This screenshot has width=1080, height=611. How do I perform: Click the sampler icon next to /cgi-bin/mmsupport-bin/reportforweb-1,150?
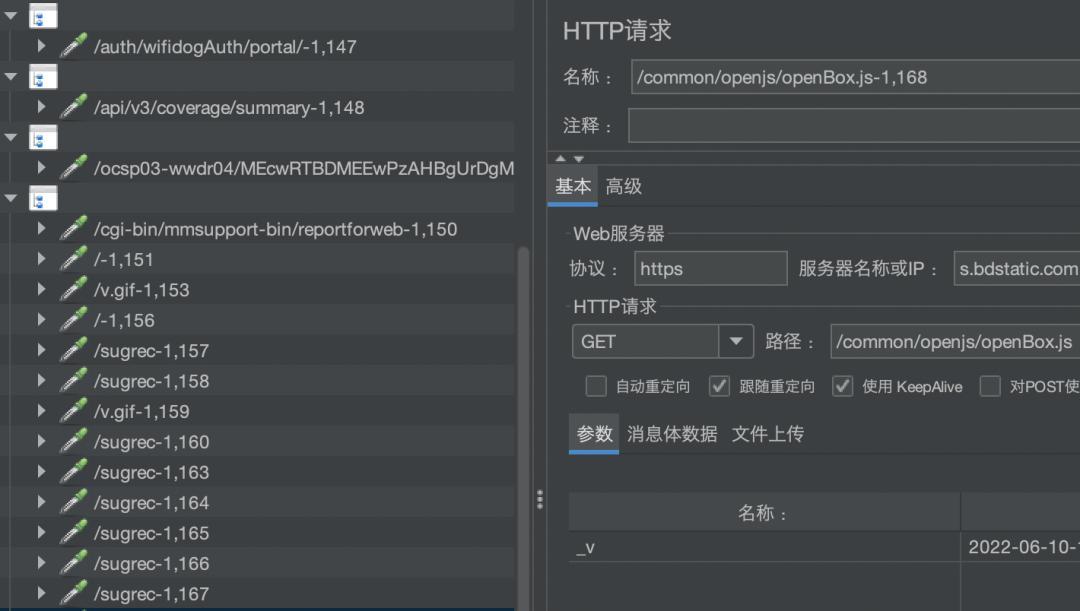point(73,228)
